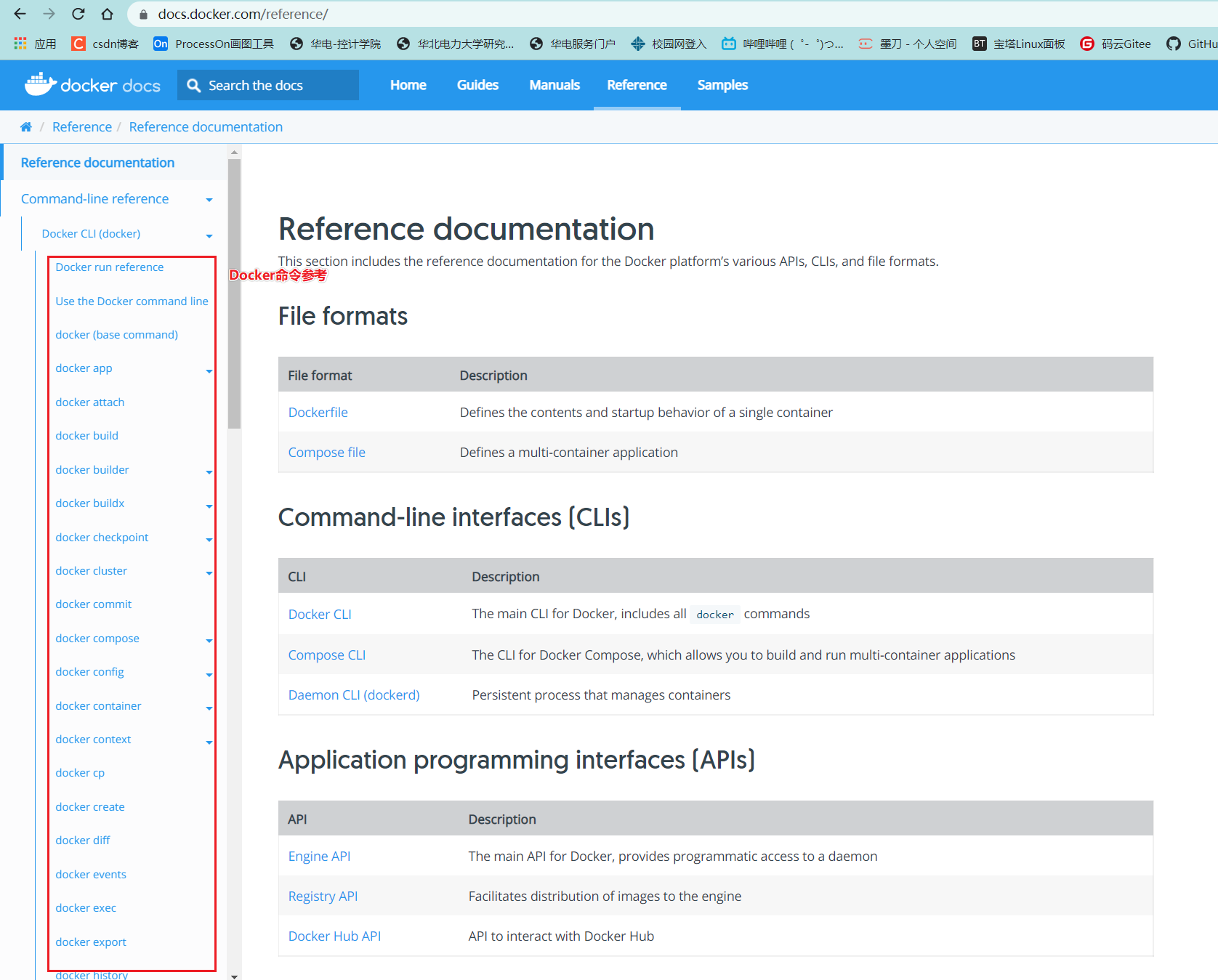This screenshot has height=980, width=1218.
Task: Click the docker docs whale logo
Action: tap(92, 85)
